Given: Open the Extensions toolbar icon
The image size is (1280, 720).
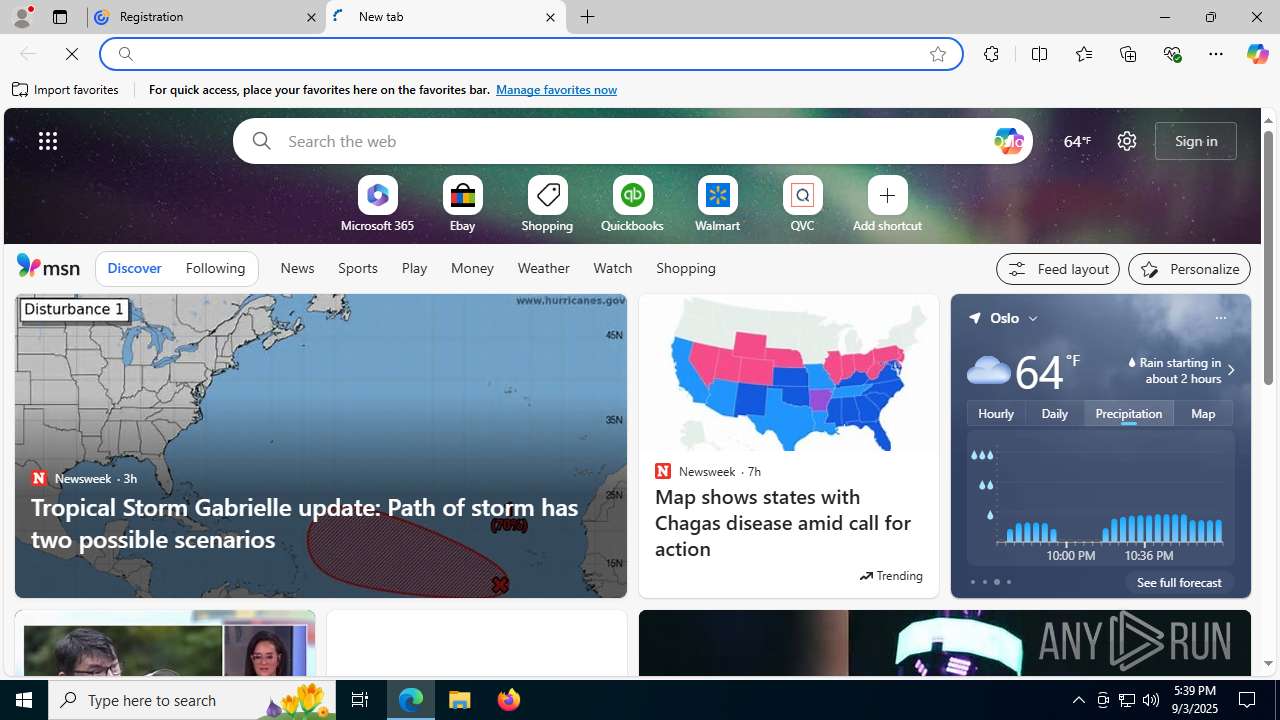Looking at the screenshot, I should (991, 54).
